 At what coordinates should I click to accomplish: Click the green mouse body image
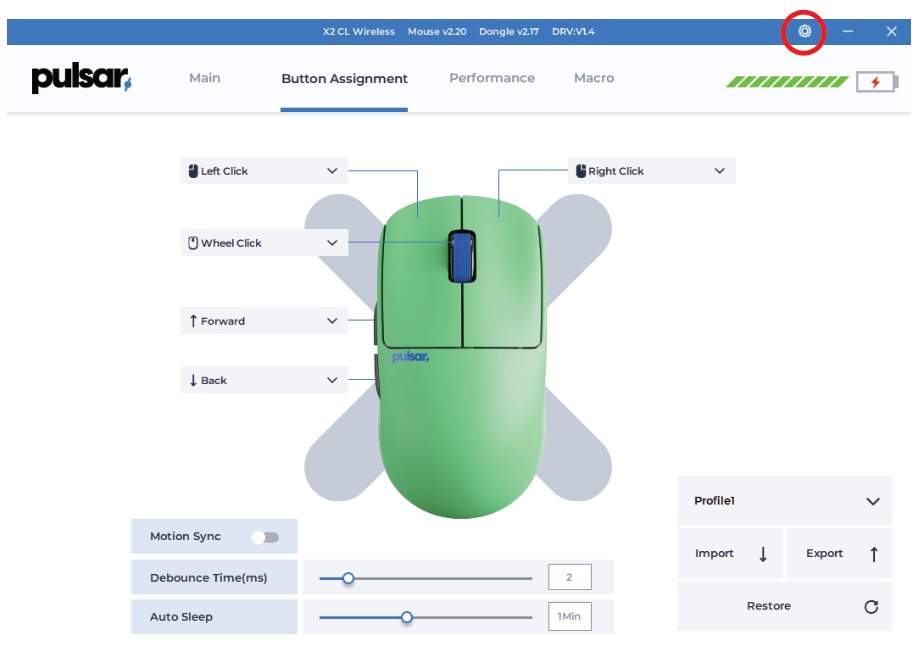462,356
